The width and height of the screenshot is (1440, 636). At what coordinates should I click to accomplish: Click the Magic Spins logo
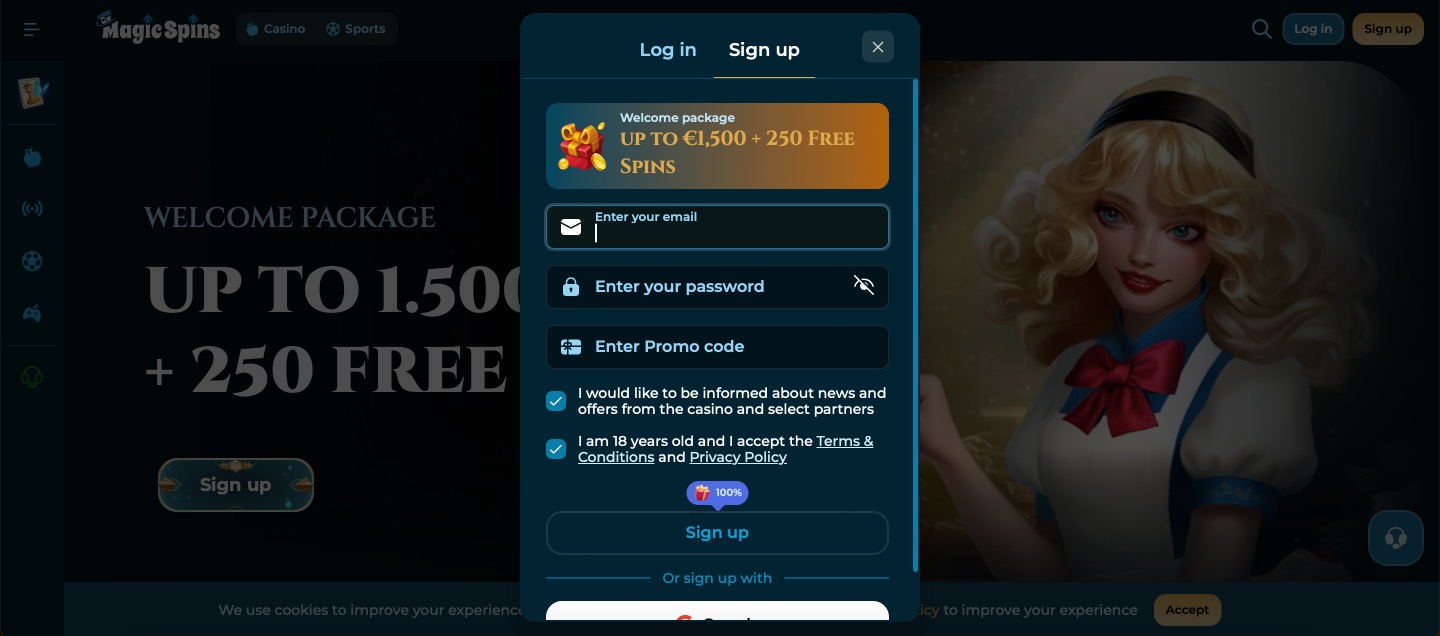(158, 28)
